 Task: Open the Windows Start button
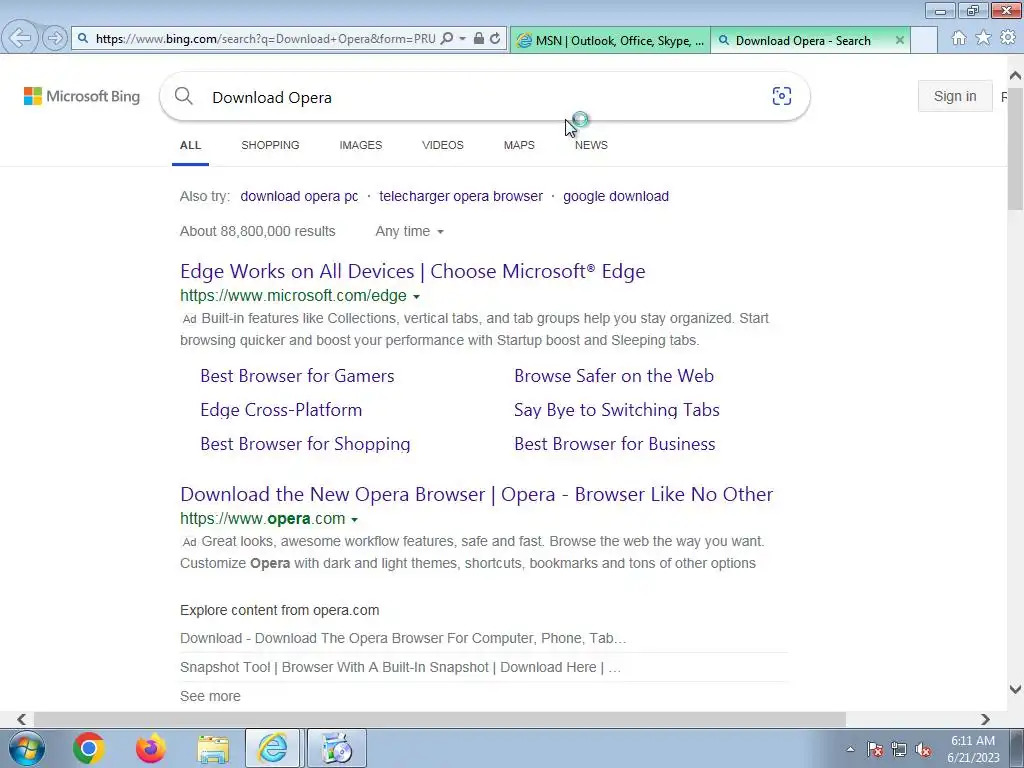click(x=27, y=748)
